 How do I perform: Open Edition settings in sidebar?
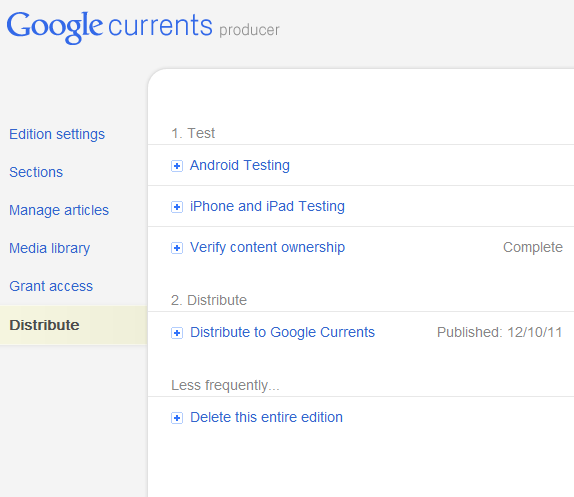(57, 134)
